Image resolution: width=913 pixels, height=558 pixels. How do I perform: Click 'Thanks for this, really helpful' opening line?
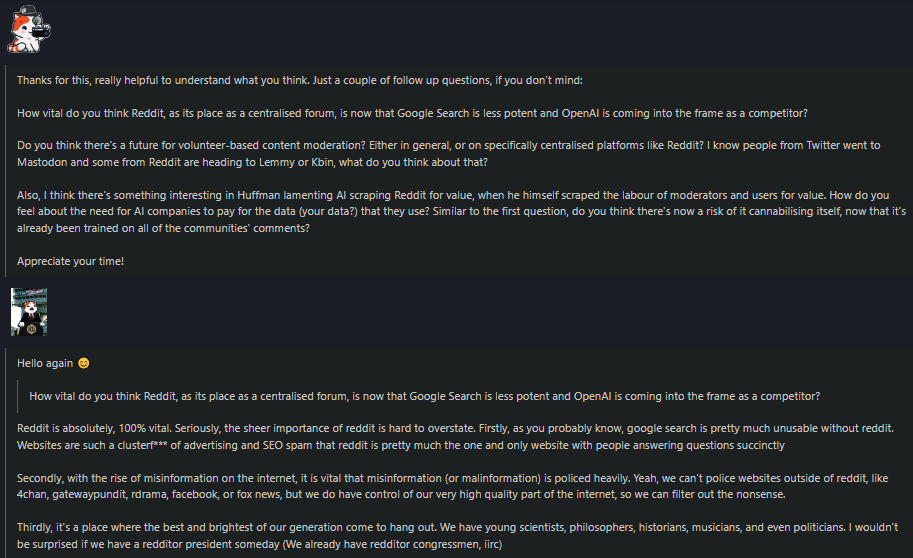[87, 80]
